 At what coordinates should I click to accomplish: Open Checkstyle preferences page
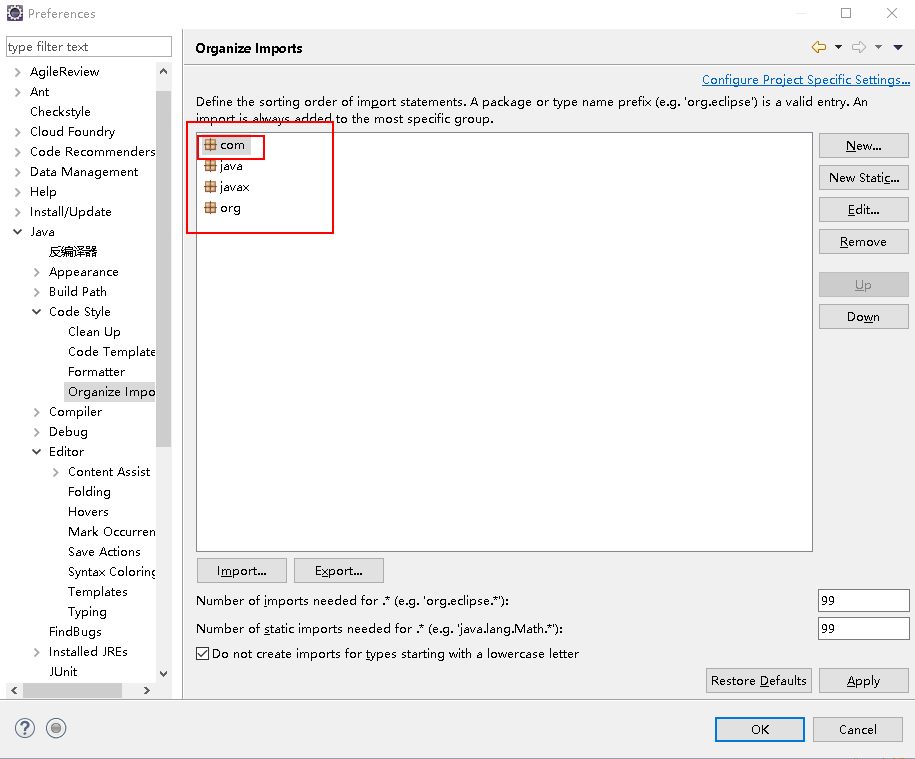point(60,111)
